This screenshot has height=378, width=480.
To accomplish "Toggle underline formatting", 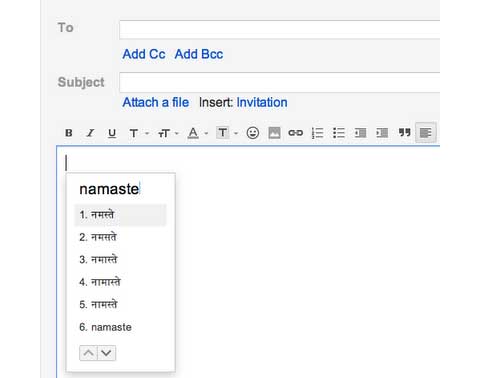I will point(112,133).
